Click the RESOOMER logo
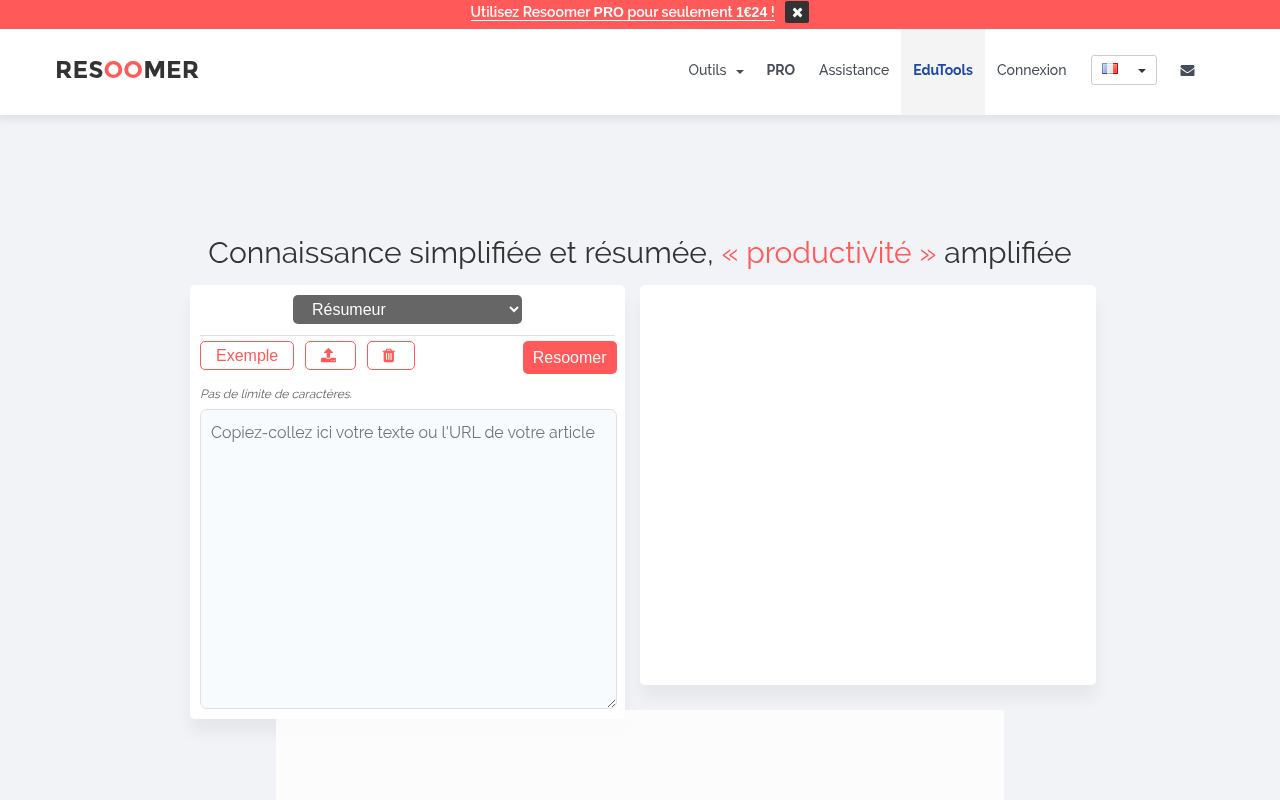 127,69
